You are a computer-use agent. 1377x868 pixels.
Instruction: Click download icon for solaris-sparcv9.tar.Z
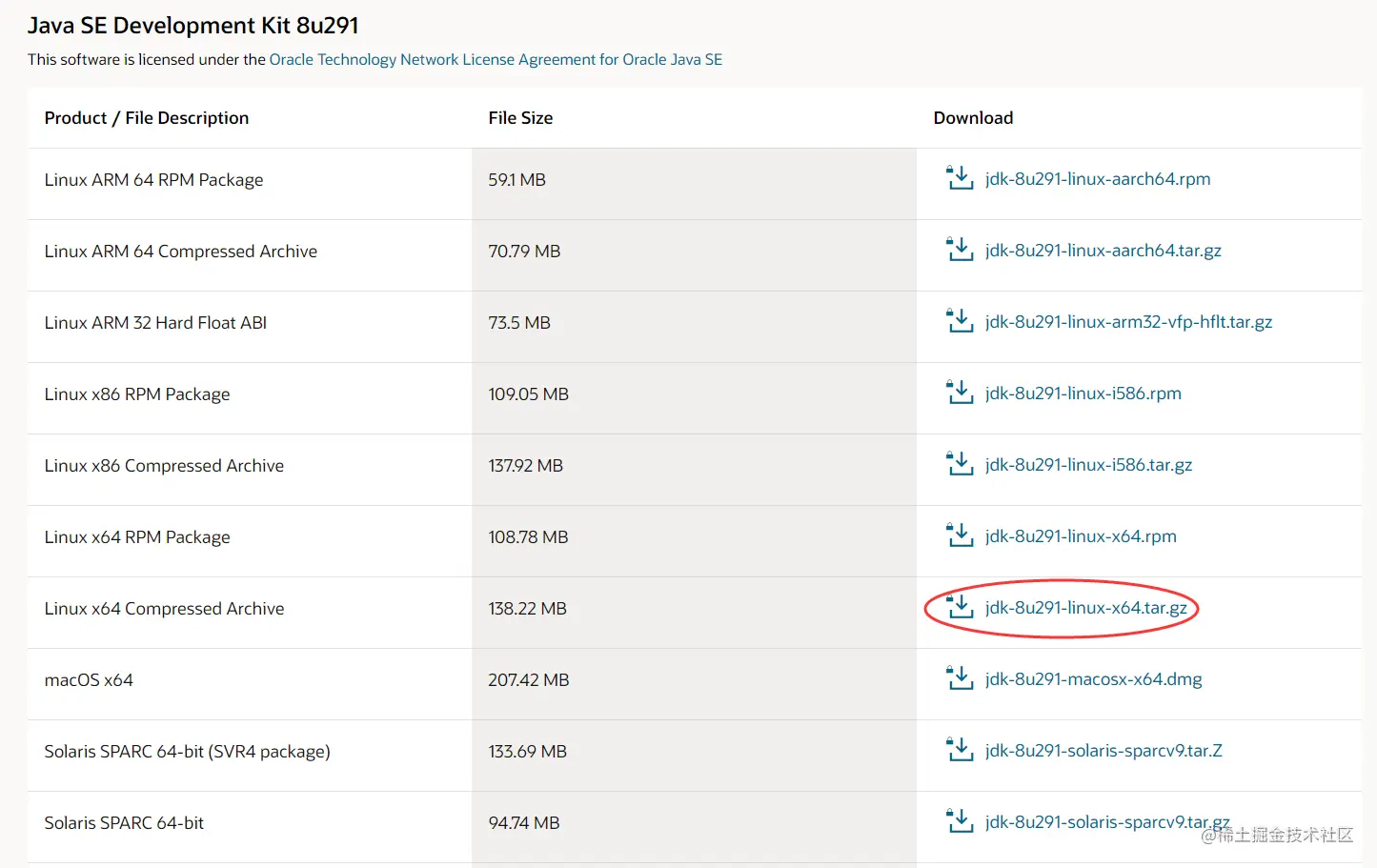tap(959, 750)
